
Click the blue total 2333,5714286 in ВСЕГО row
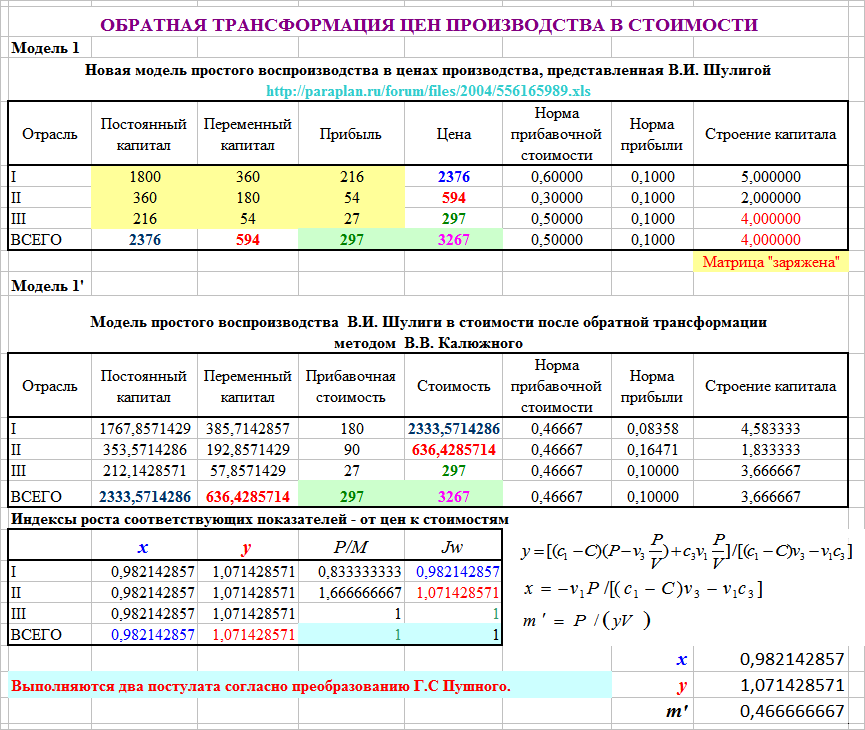(x=145, y=497)
